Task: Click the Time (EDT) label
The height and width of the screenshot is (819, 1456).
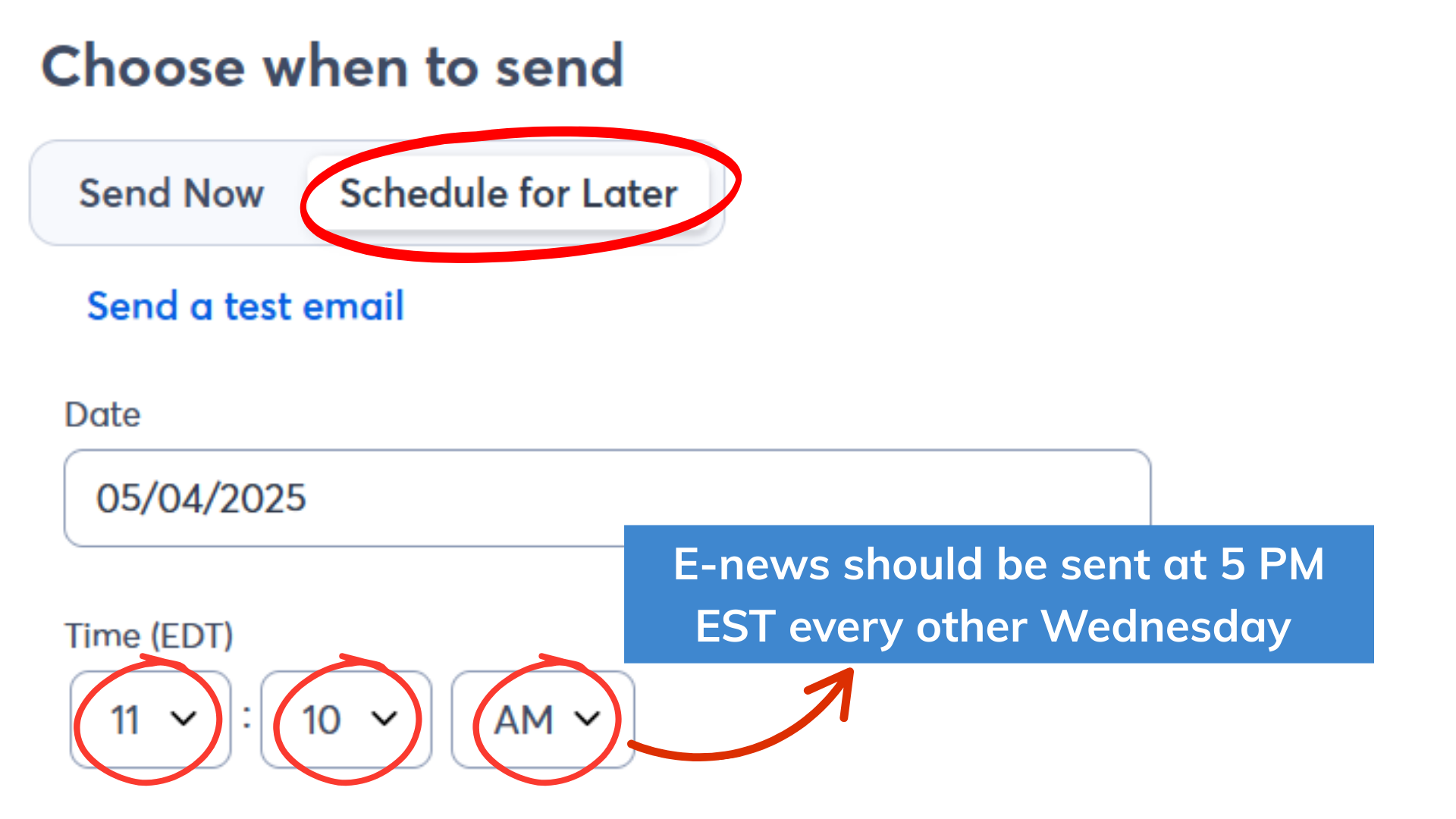Action: pyautogui.click(x=149, y=635)
